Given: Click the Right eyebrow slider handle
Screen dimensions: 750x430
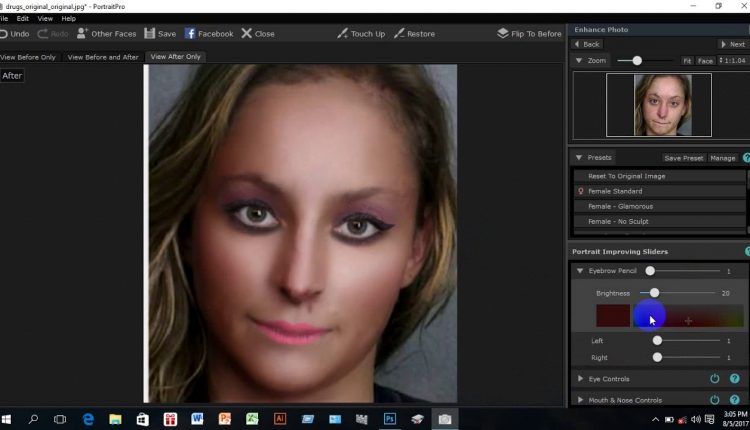Looking at the screenshot, I should pyautogui.click(x=657, y=357).
